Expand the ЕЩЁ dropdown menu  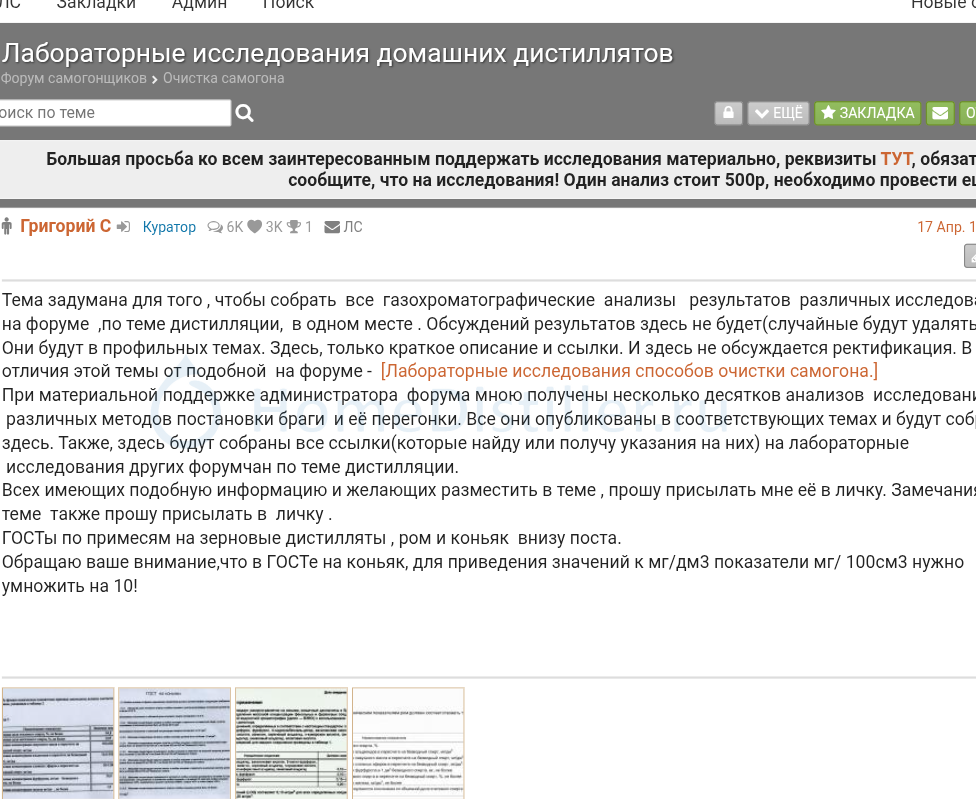(x=778, y=113)
